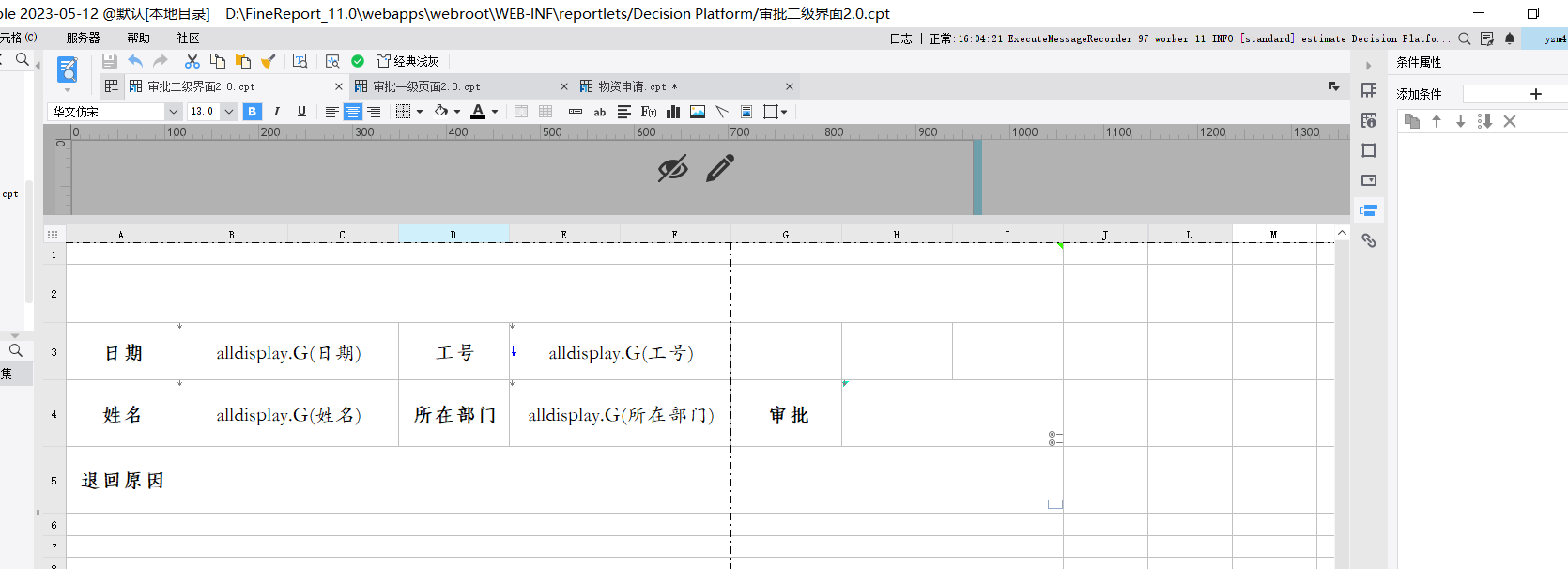
Task: Align cell text left
Action: (332, 112)
